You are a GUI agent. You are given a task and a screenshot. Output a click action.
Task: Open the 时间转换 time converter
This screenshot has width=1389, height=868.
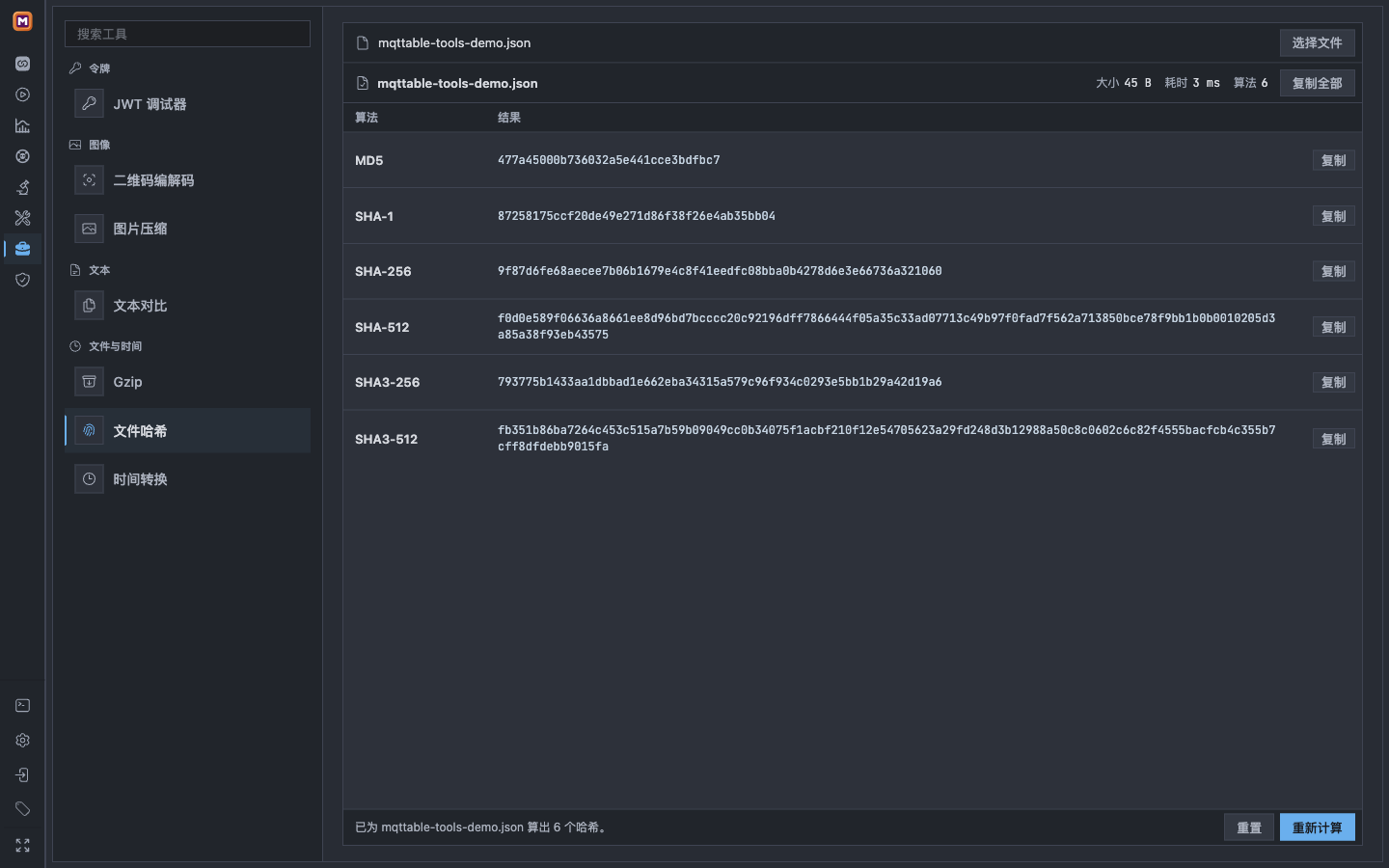click(x=187, y=479)
